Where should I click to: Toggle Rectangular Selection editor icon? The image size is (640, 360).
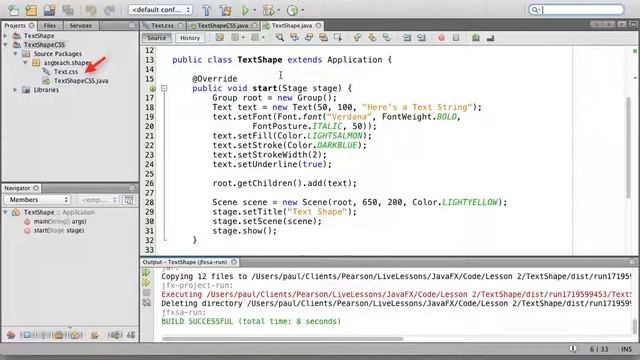pyautogui.click(x=338, y=38)
